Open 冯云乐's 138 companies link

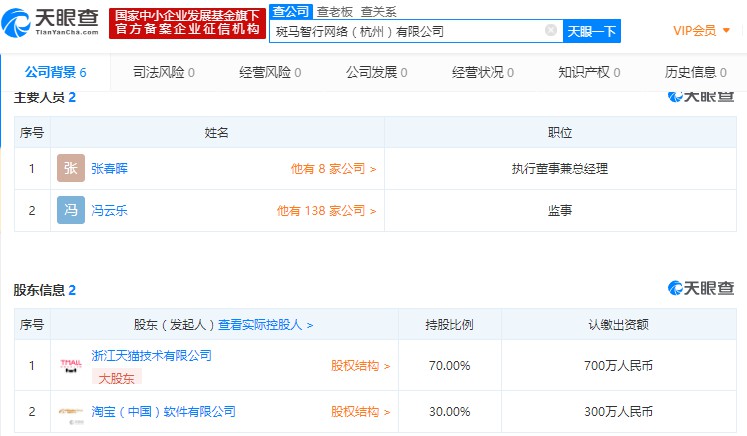tap(326, 211)
